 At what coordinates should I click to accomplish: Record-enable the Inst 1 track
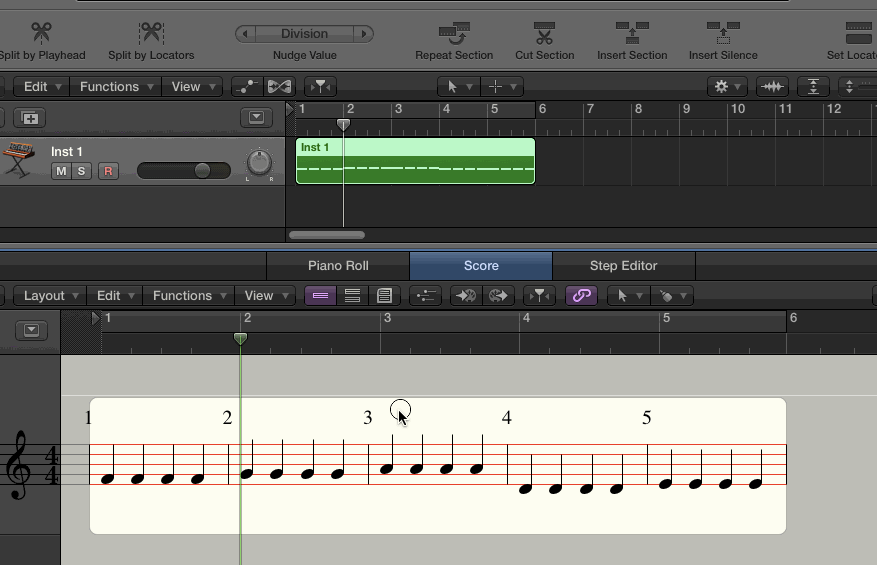tap(108, 171)
